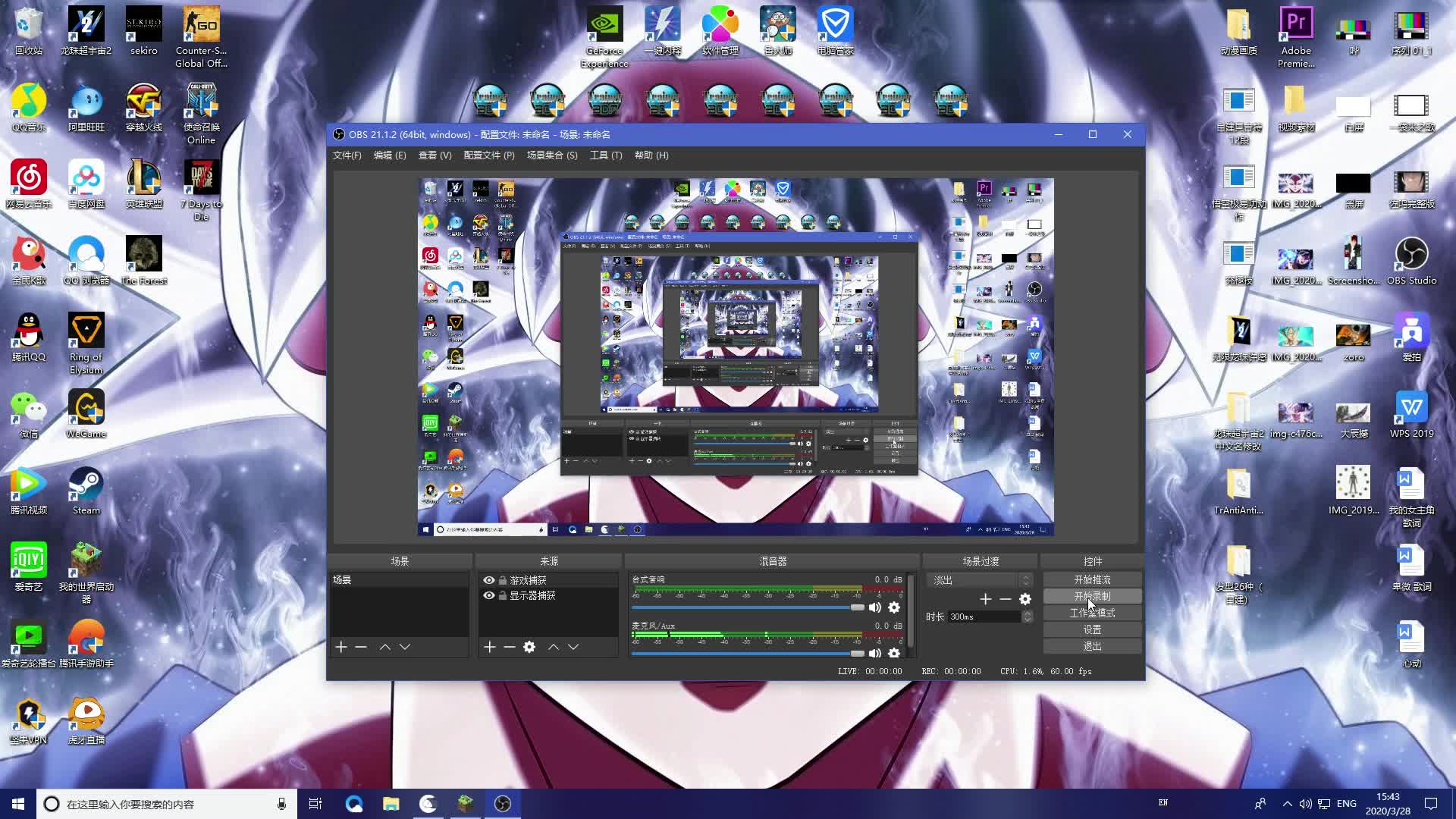Click the 开始录制 start recording button

[x=1092, y=596]
